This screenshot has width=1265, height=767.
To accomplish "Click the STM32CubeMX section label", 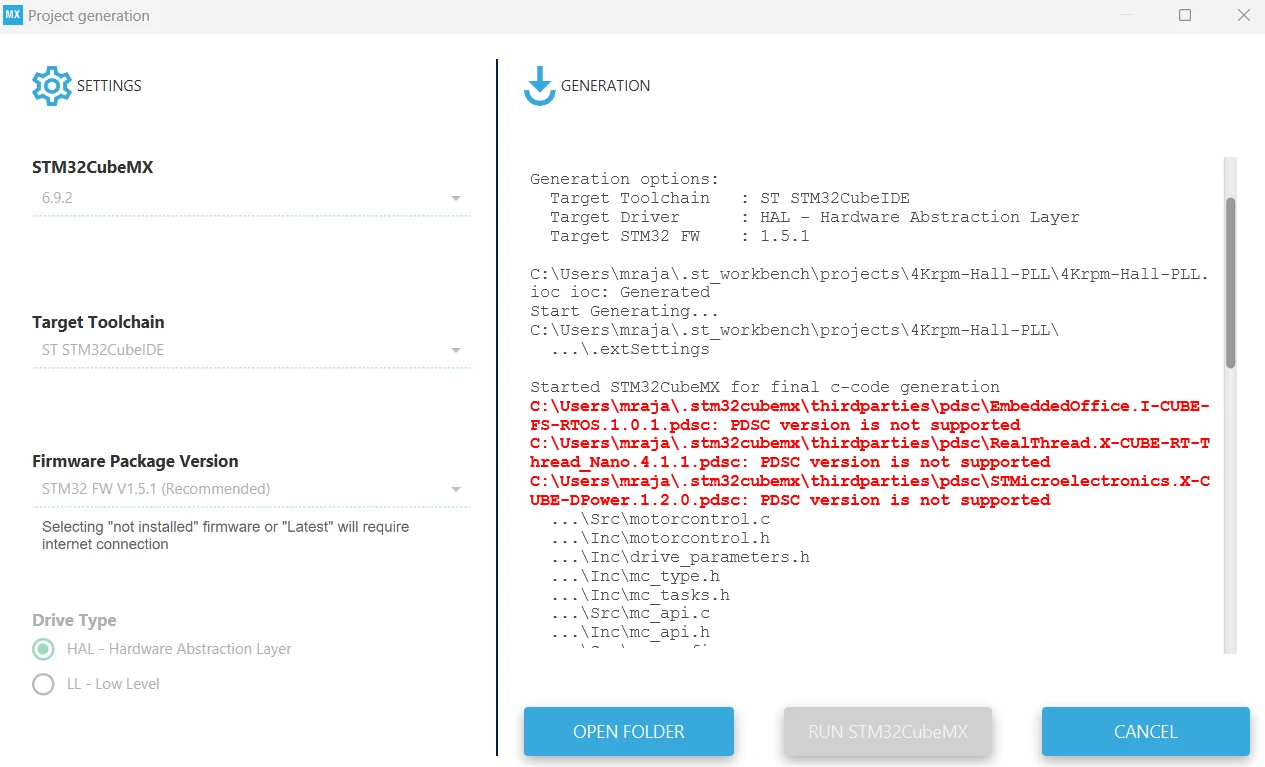I will pyautogui.click(x=93, y=167).
